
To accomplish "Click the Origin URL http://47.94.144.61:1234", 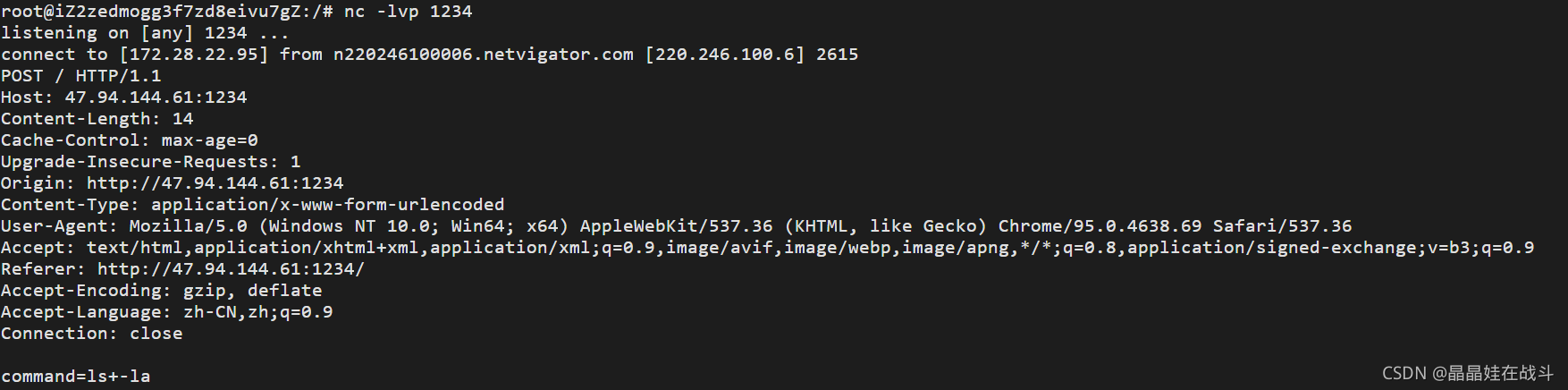I will click(x=215, y=183).
